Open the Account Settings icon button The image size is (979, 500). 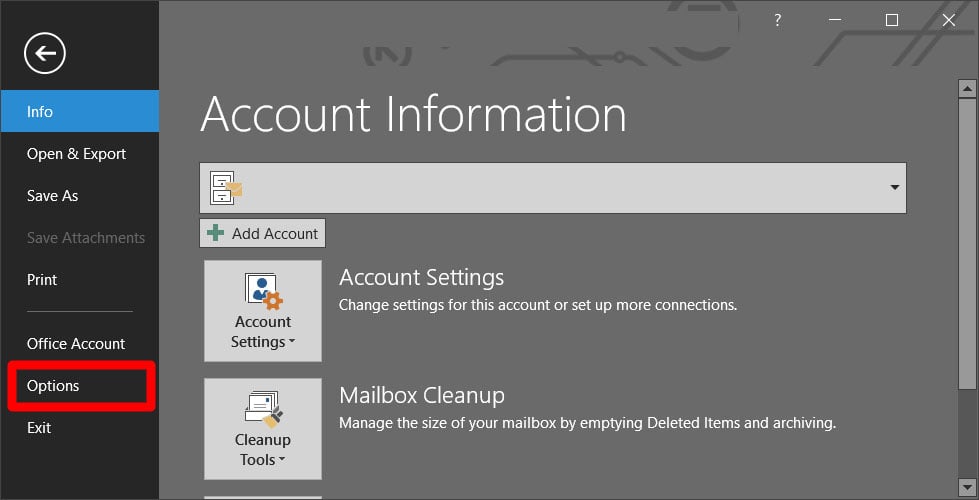(x=263, y=311)
